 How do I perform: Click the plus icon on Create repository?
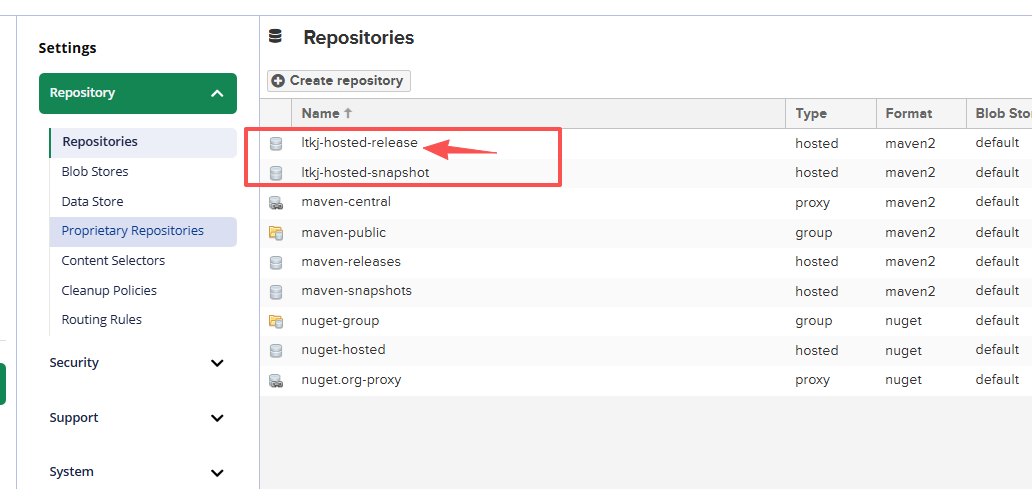(x=278, y=81)
